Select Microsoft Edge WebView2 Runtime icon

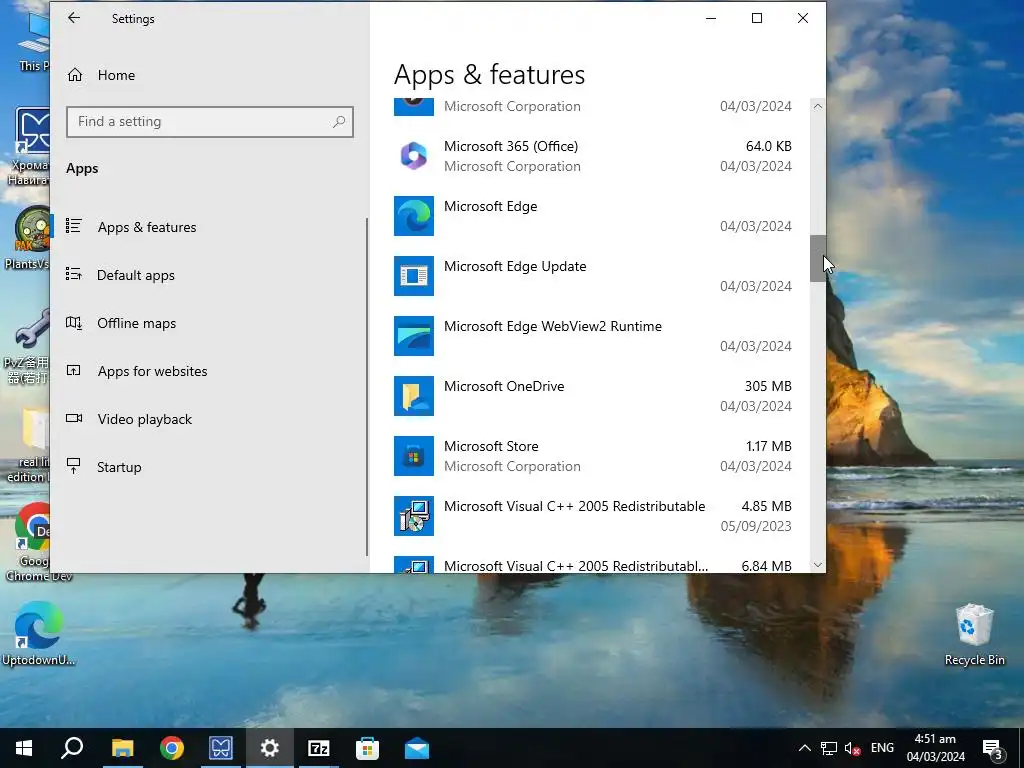[413, 336]
